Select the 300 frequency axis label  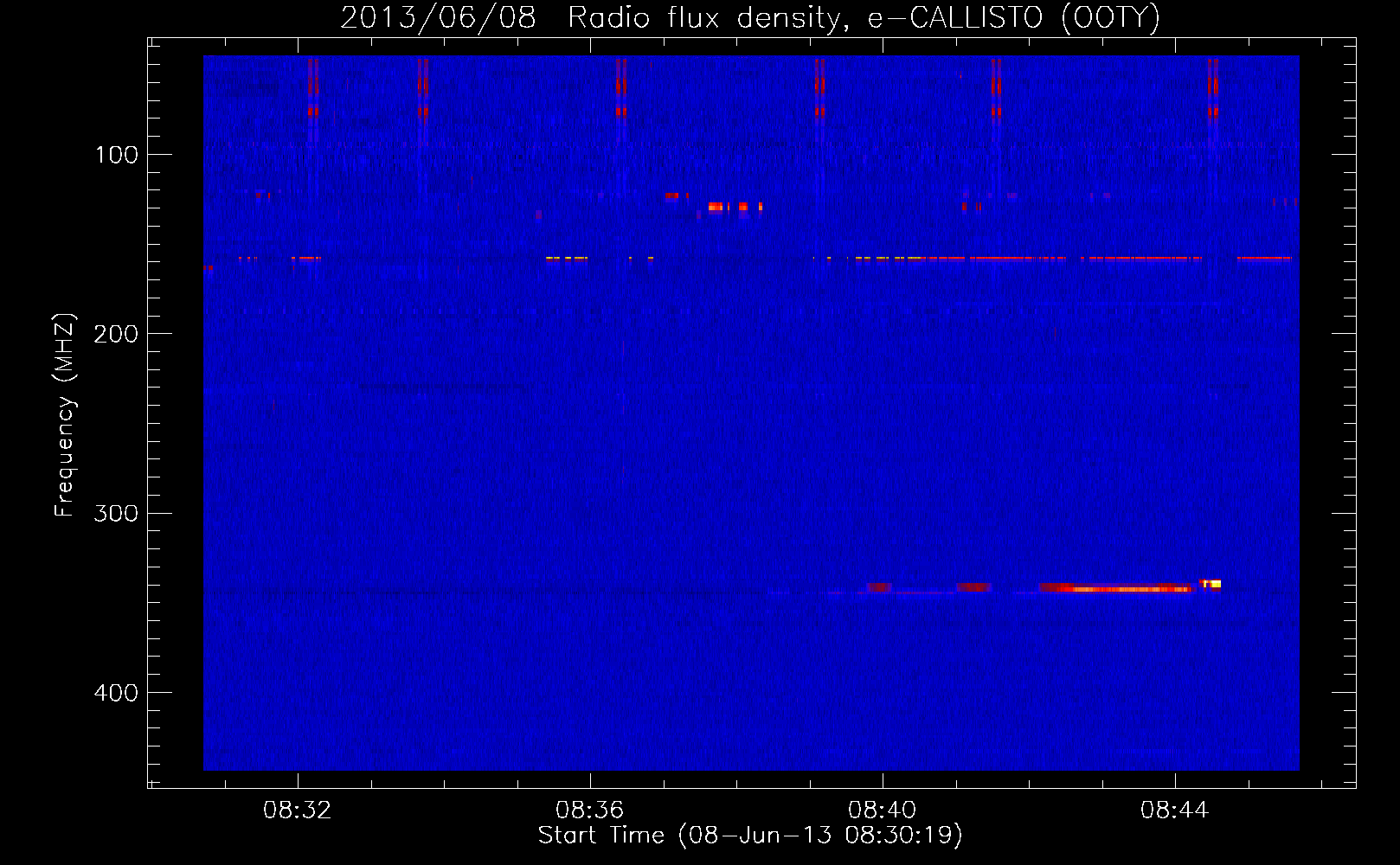pyautogui.click(x=117, y=514)
